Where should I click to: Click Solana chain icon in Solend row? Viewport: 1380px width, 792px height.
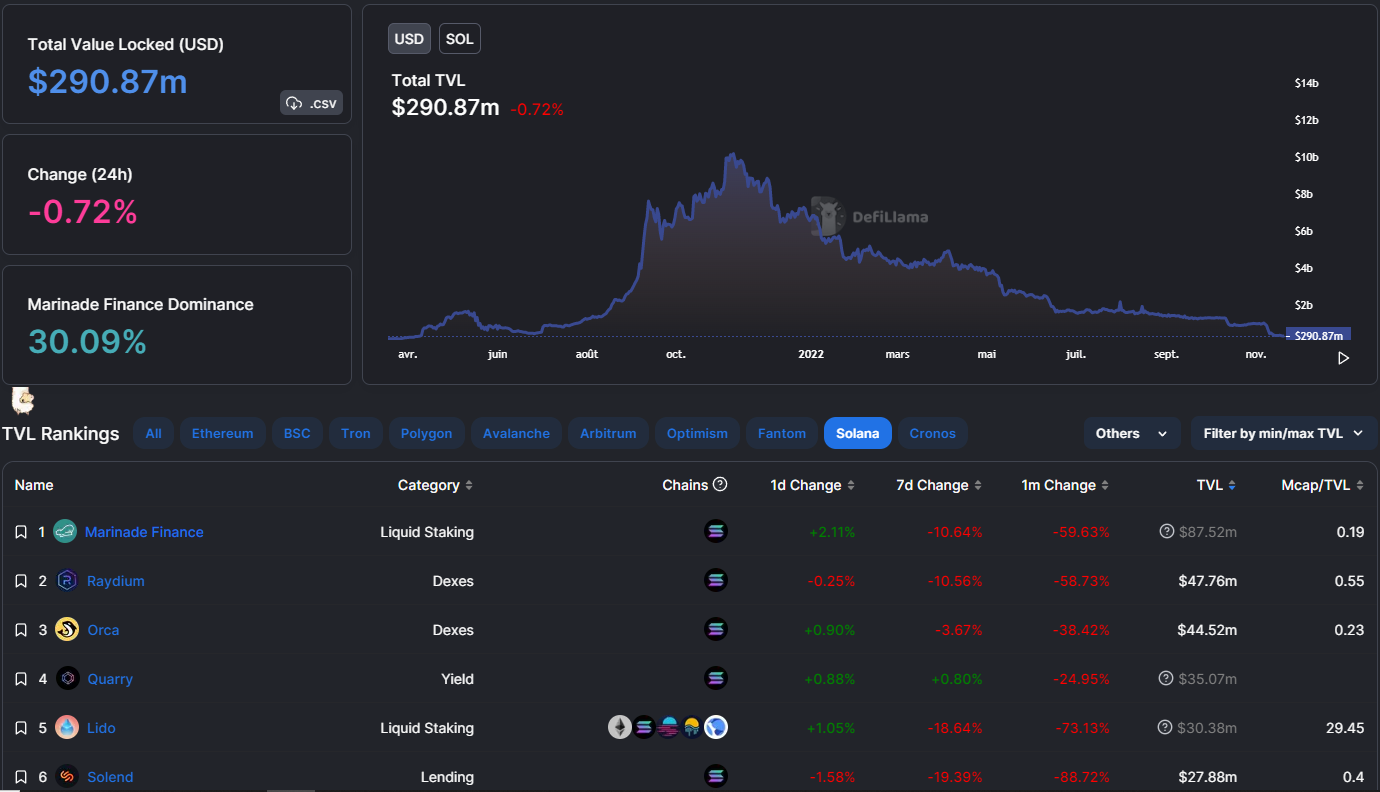[716, 776]
